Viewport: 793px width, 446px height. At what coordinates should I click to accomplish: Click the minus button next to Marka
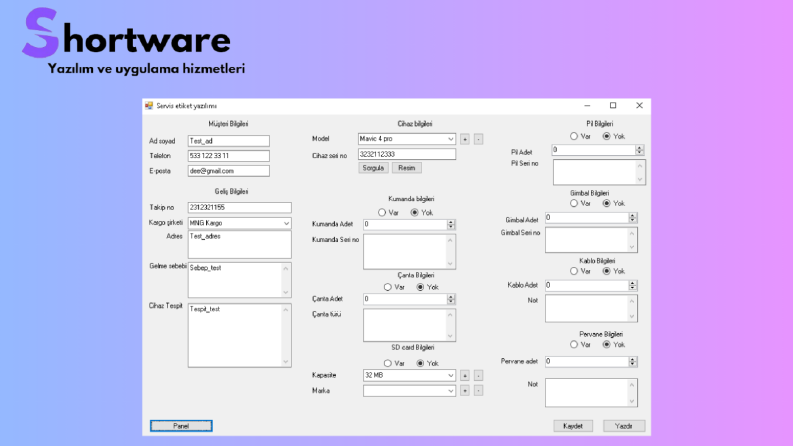[x=478, y=390]
